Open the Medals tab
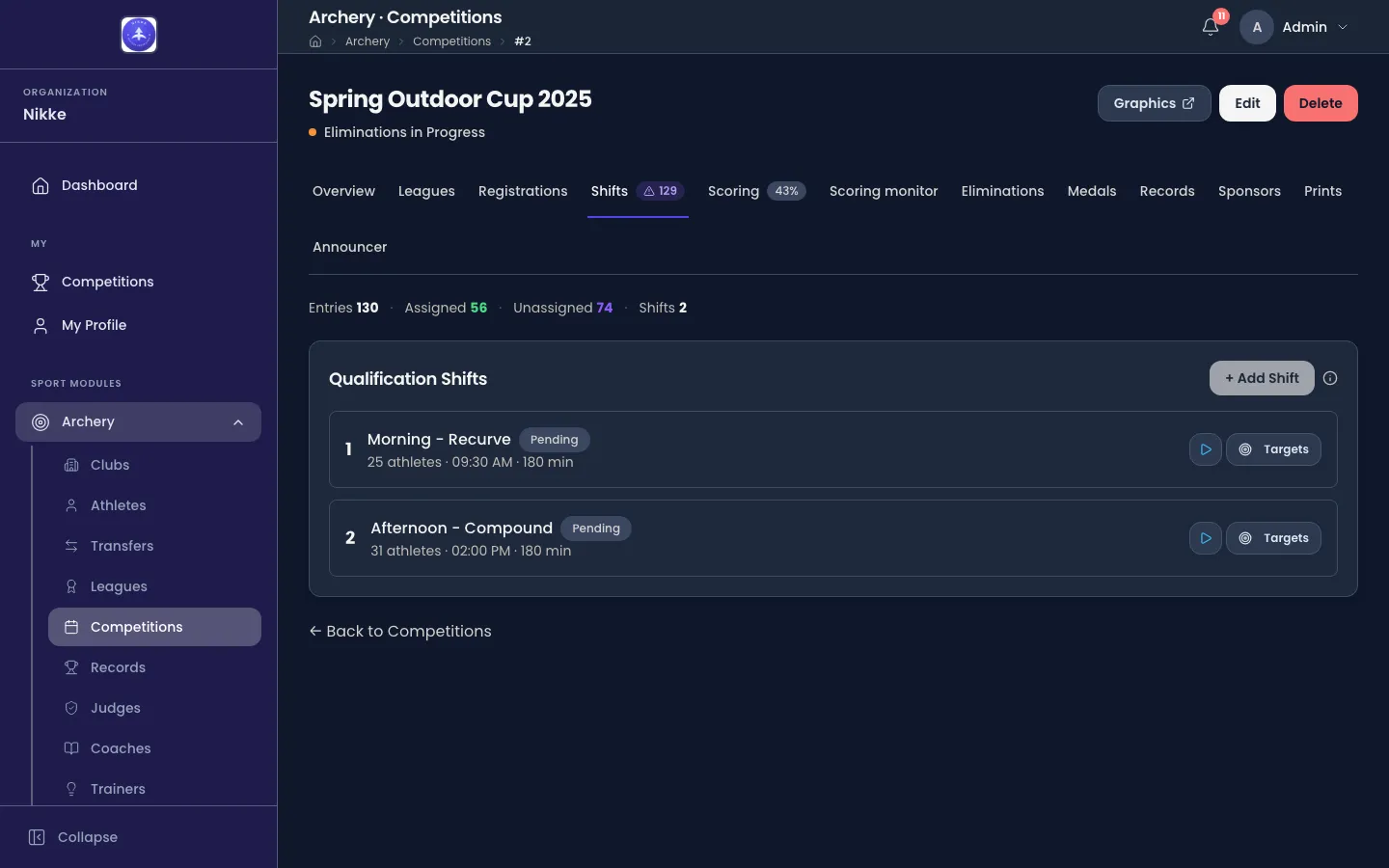 tap(1092, 191)
